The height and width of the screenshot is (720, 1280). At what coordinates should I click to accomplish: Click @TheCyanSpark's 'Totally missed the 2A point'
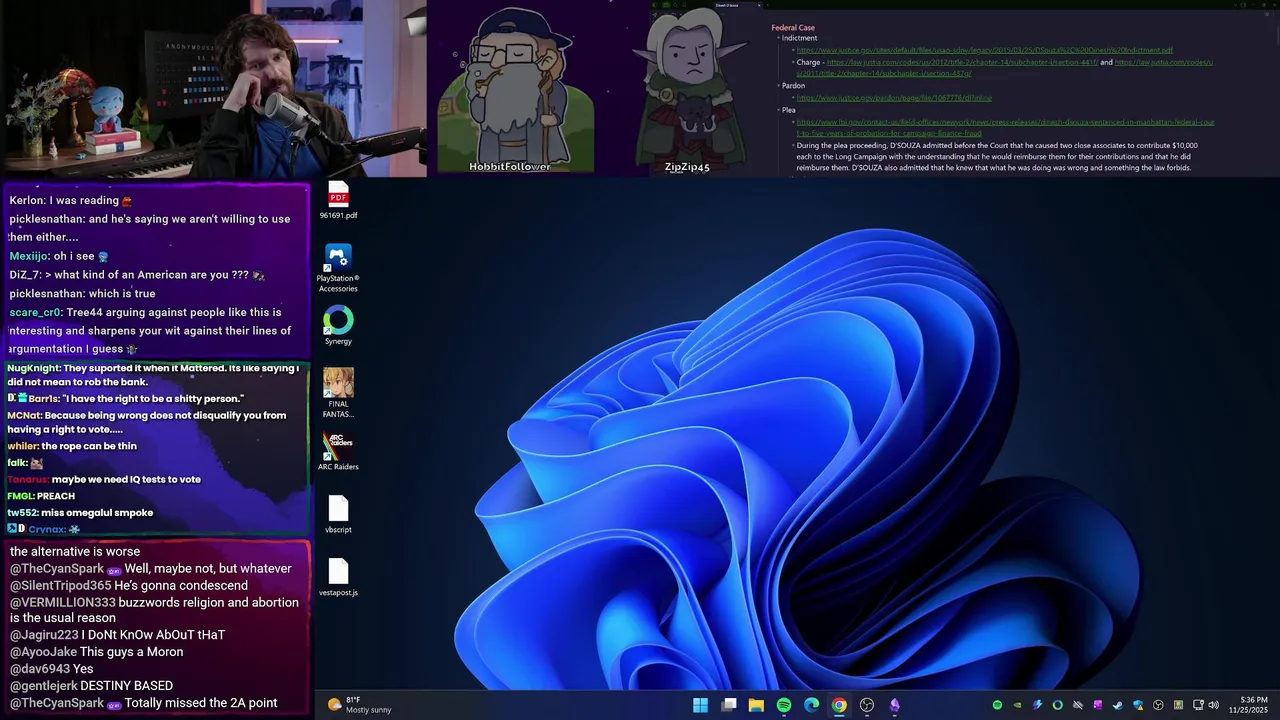(144, 703)
